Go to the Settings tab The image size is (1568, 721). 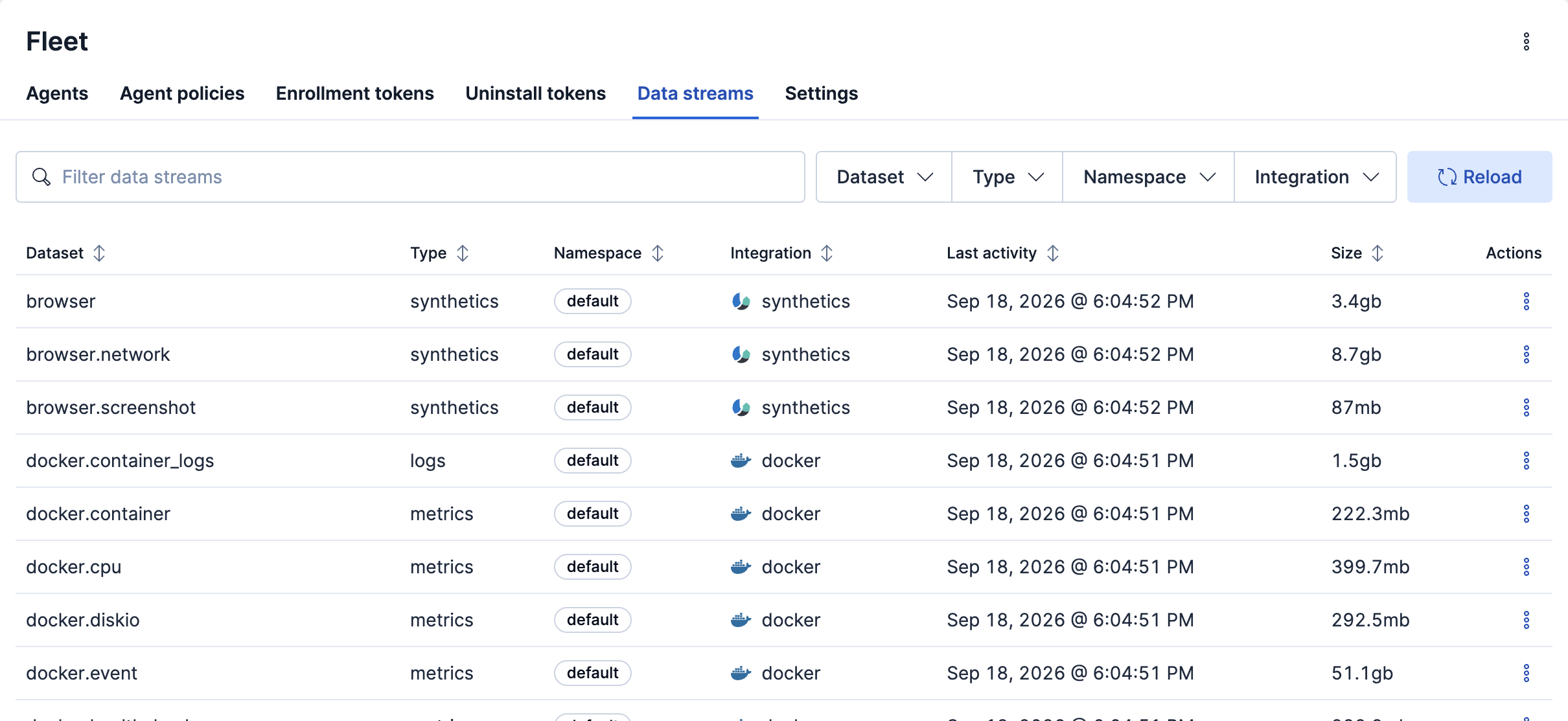(822, 93)
